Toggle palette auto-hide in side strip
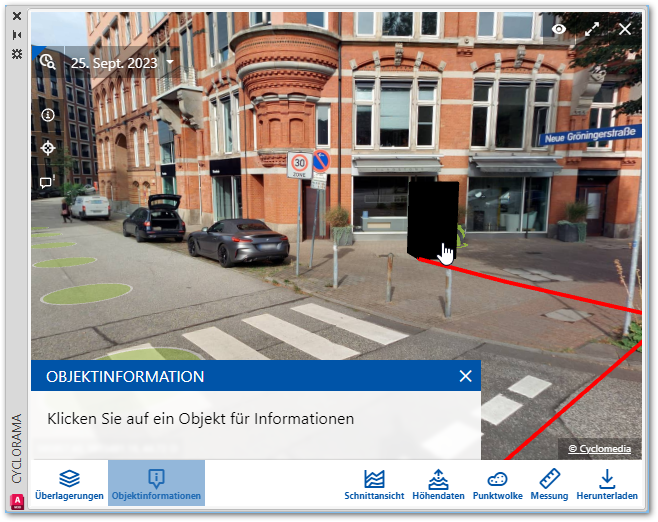658x522 pixels. click(16, 35)
